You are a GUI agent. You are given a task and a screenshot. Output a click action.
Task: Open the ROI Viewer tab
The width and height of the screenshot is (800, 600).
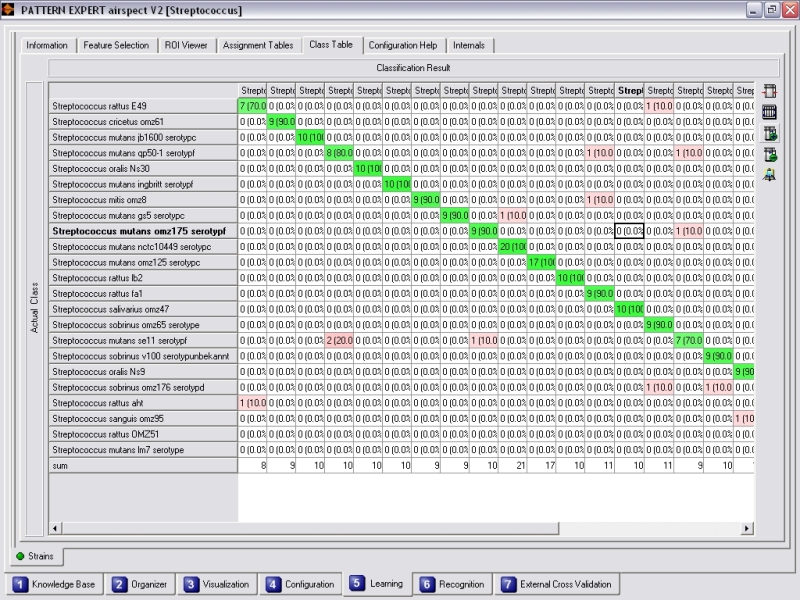point(185,45)
